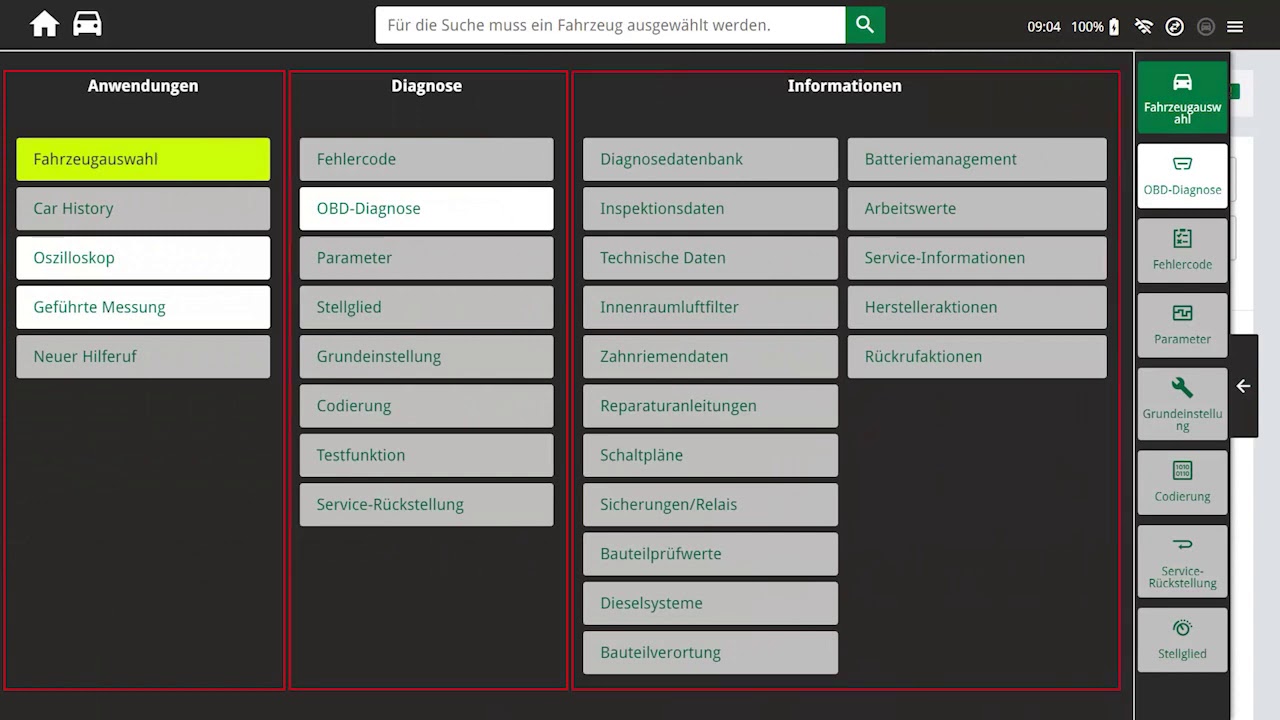Select Fahrzeugauswahl in the right sidebar
This screenshot has width=1280, height=720.
[x=1182, y=97]
